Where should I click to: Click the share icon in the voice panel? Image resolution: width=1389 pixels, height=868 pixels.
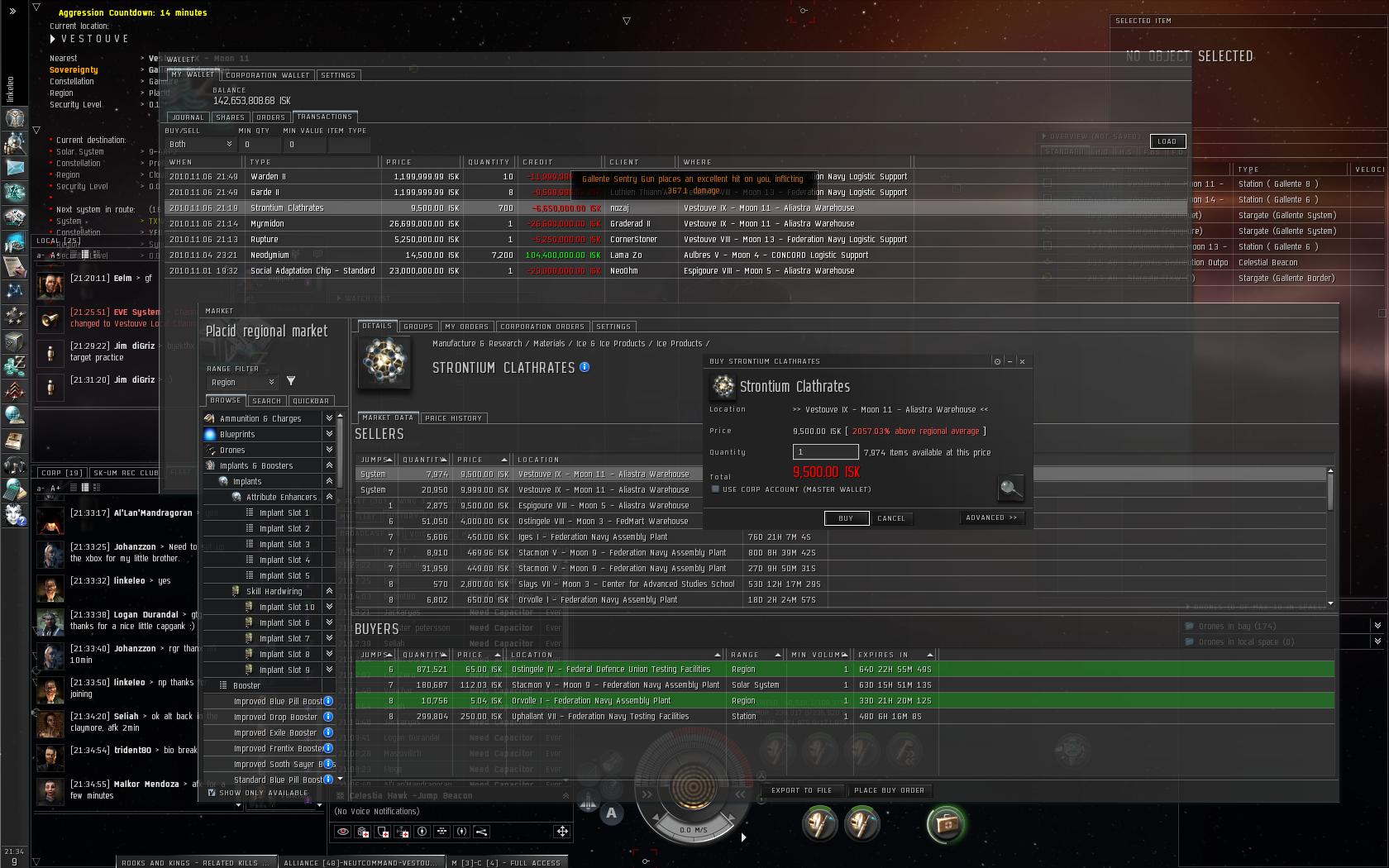tap(481, 832)
